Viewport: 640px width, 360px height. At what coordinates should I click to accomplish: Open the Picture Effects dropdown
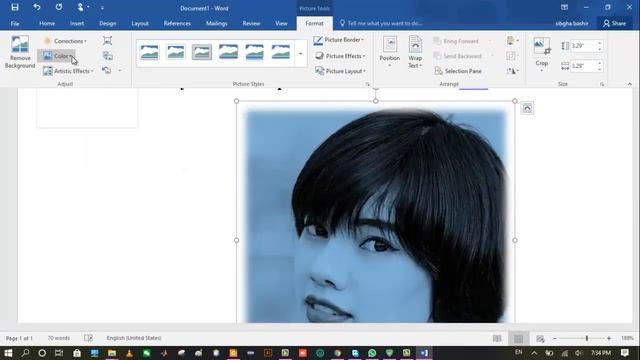point(340,56)
